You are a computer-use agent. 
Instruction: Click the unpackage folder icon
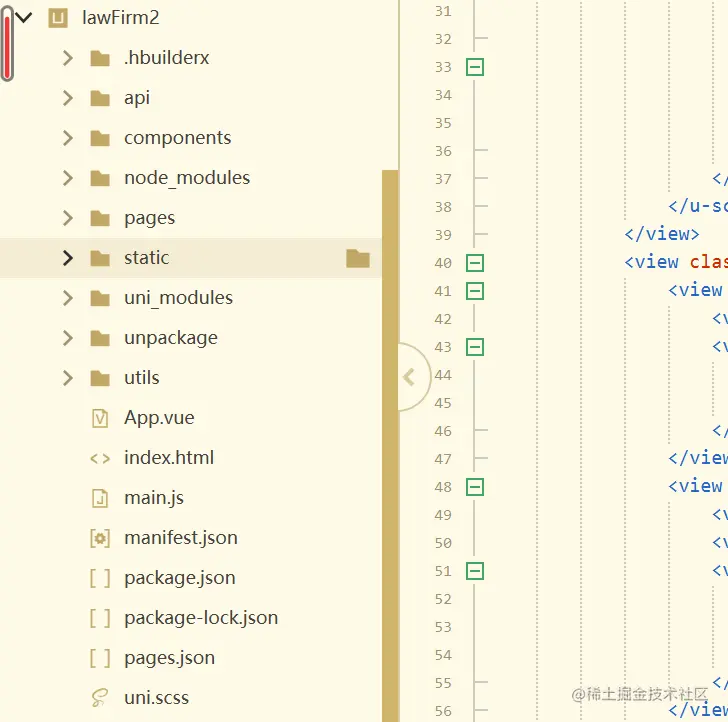click(x=100, y=338)
